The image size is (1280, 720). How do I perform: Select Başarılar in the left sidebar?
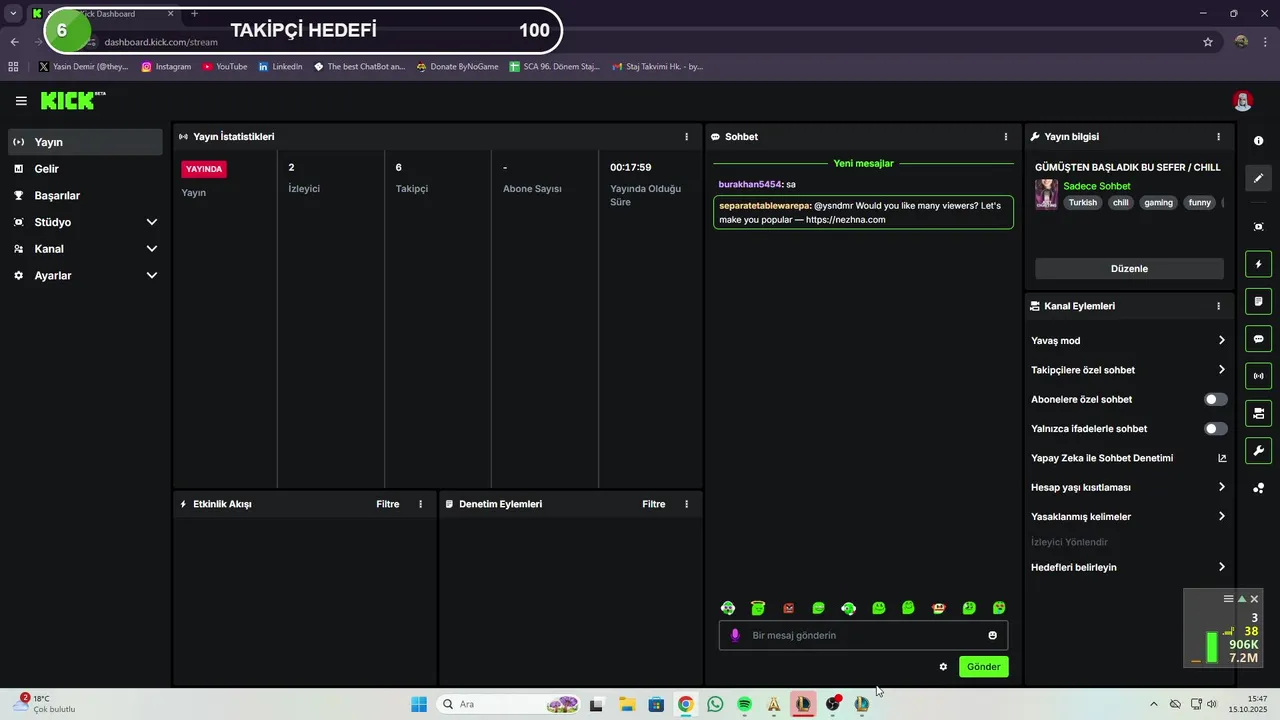[x=85, y=196]
